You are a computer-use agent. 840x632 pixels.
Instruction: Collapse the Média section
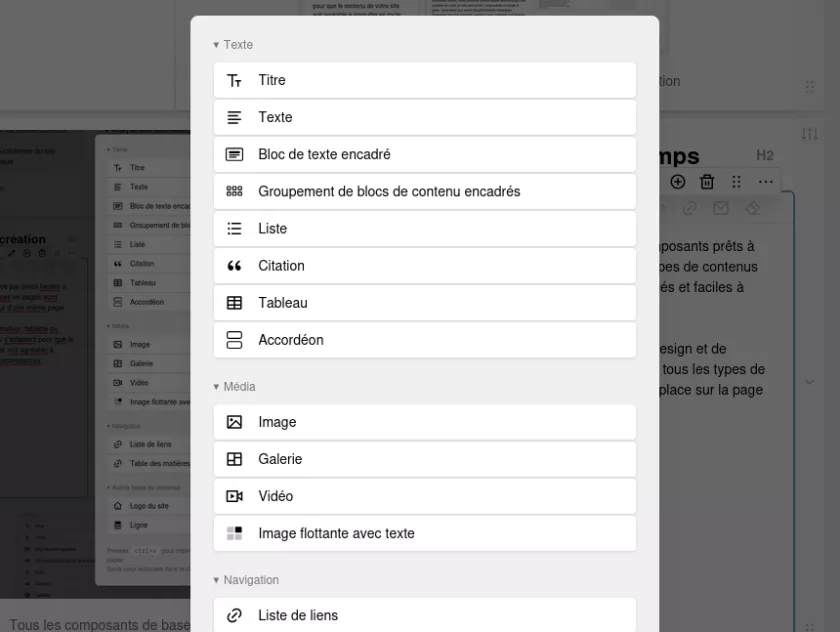216,387
